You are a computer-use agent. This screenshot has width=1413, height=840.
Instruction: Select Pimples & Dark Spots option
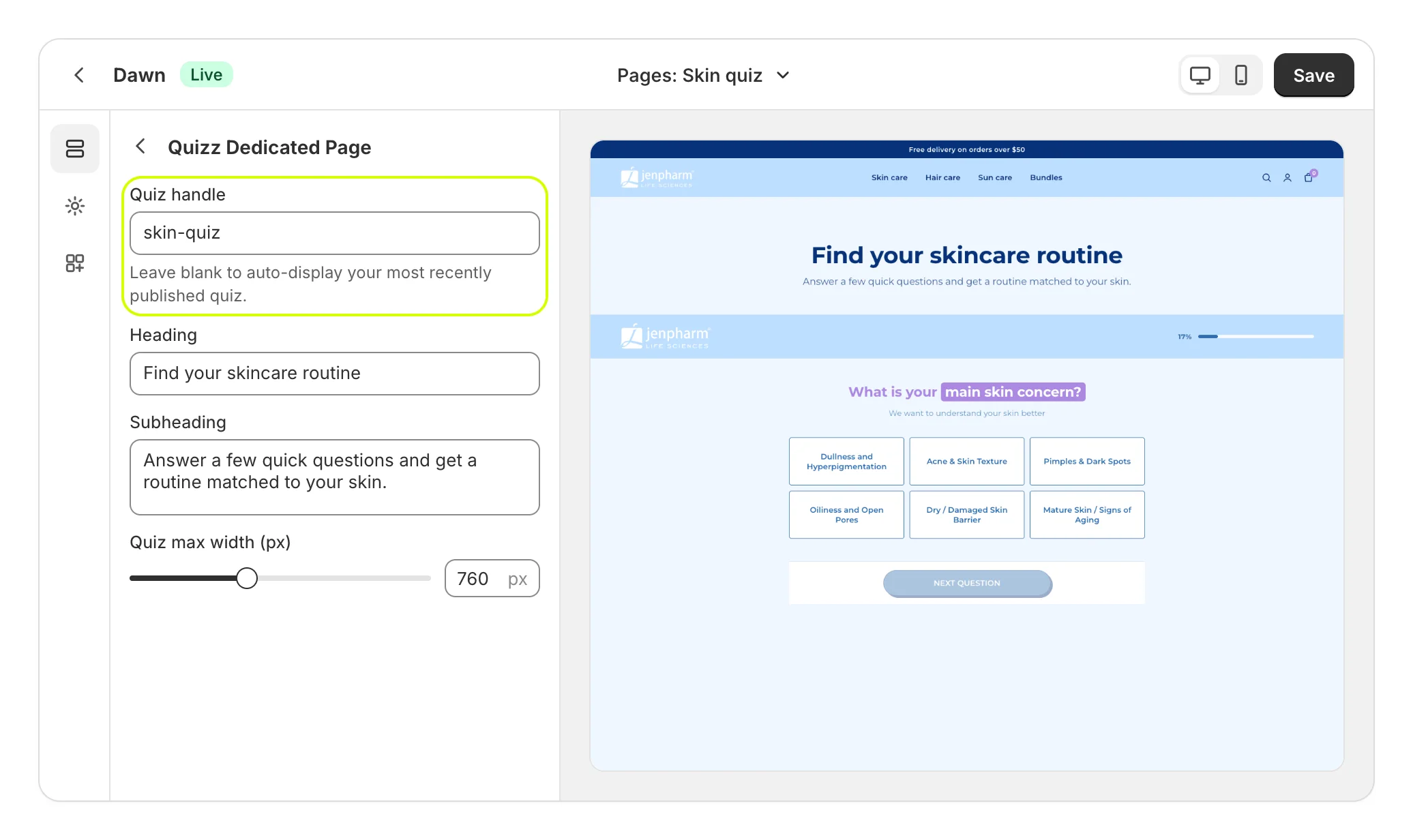(1087, 462)
